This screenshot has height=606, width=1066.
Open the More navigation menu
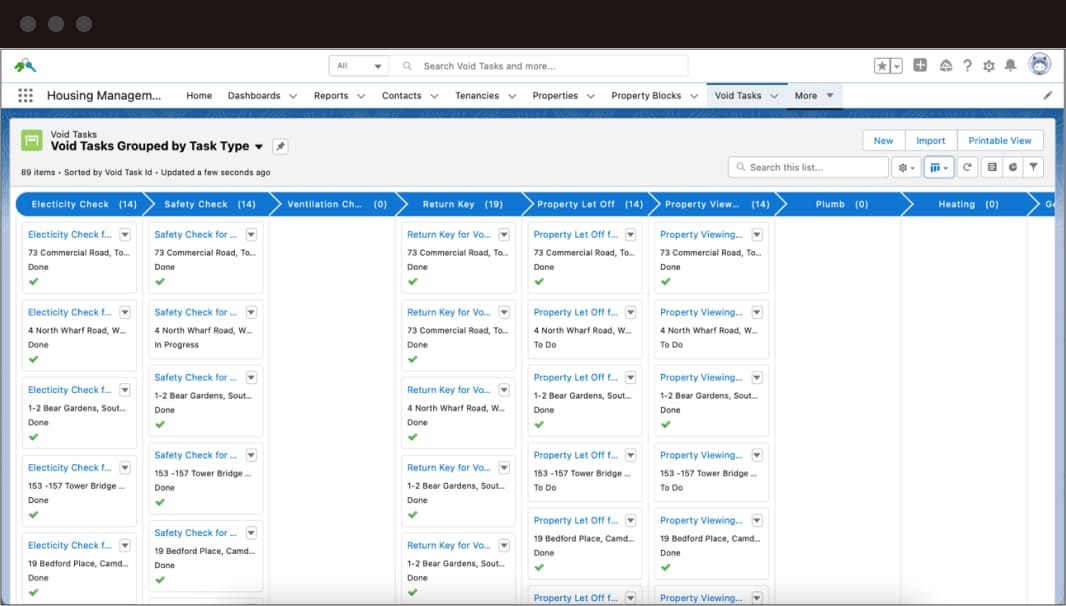pyautogui.click(x=814, y=95)
